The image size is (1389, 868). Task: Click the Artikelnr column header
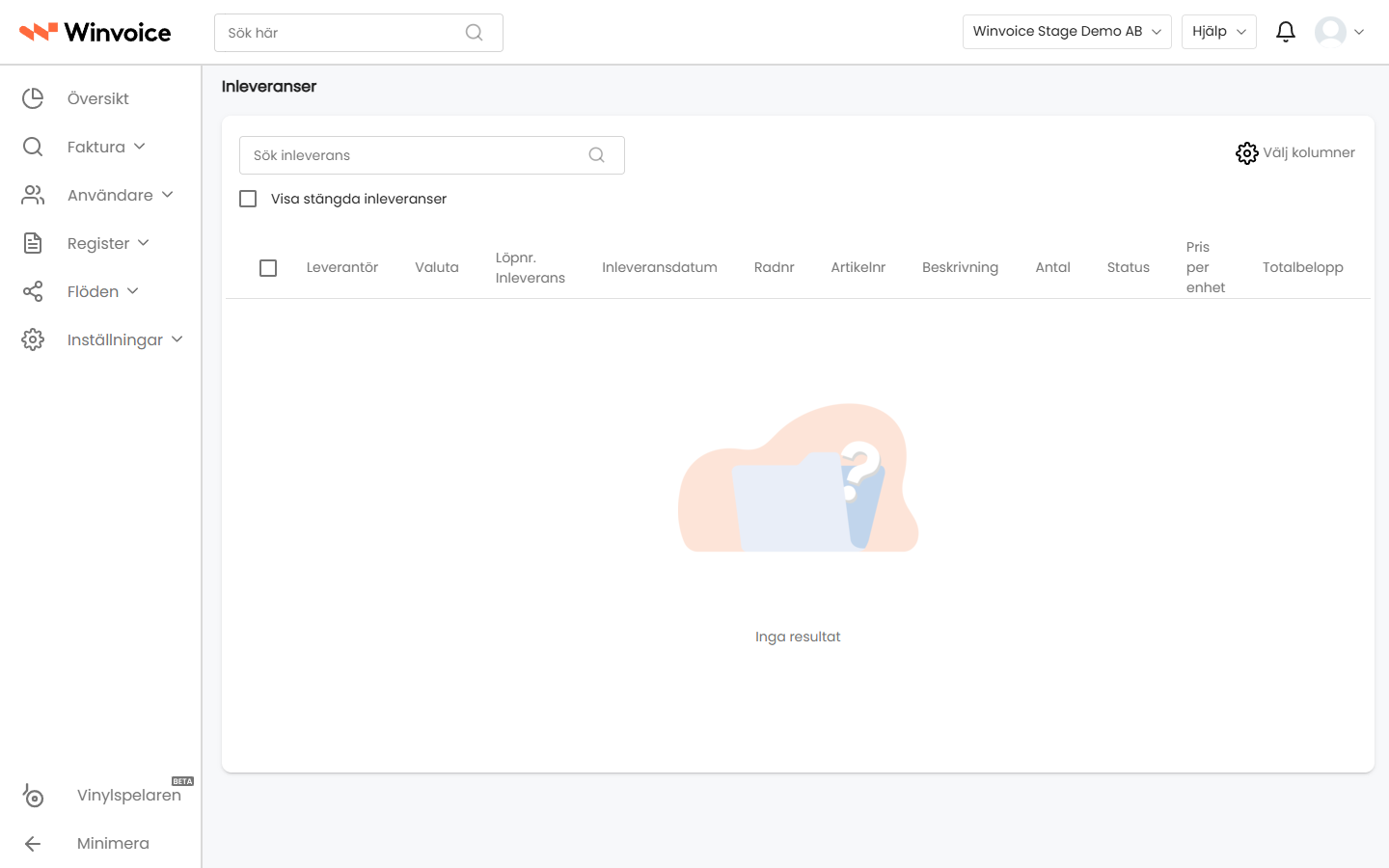858,268
